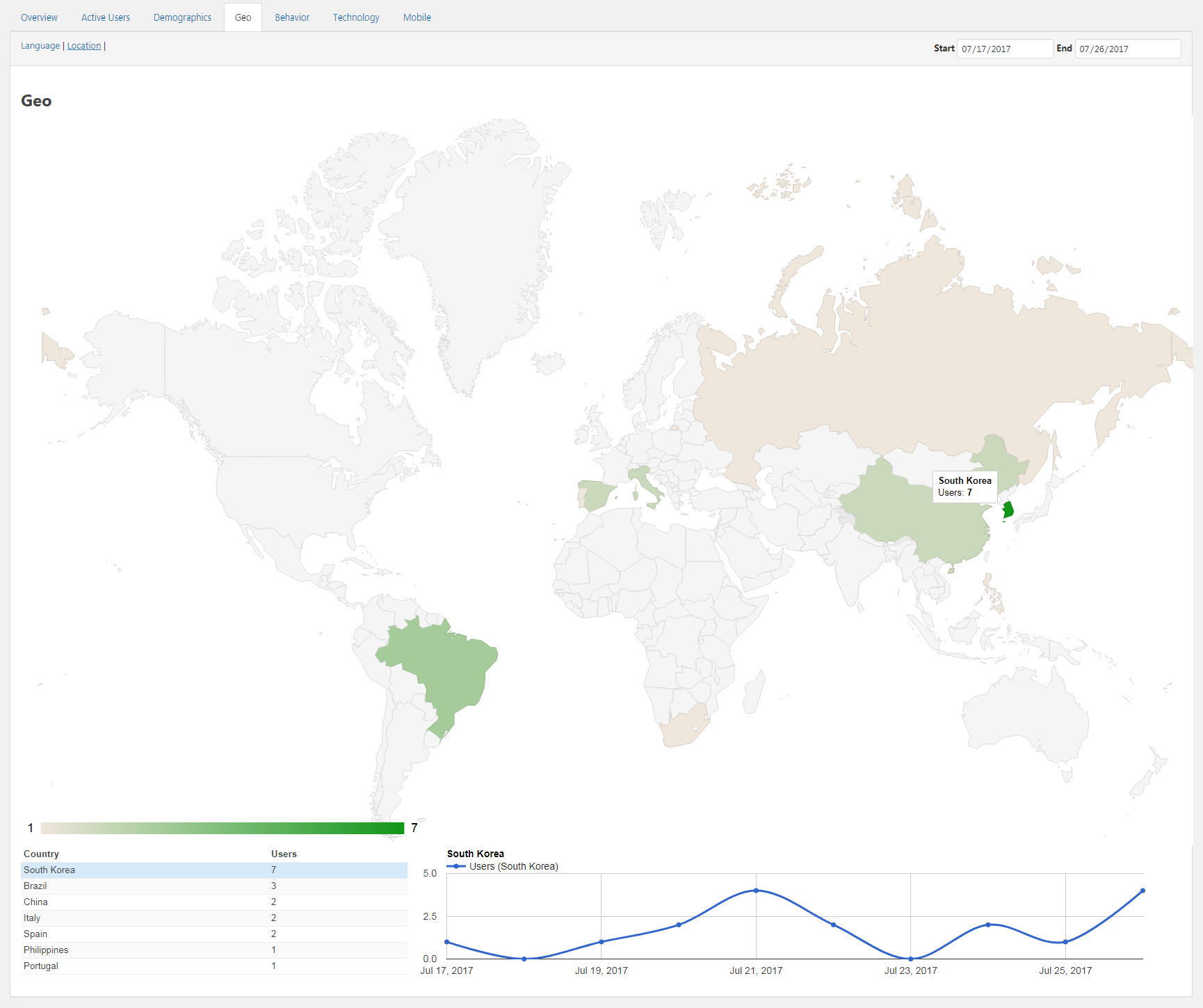The height and width of the screenshot is (1008, 1203).
Task: Open the Technology tab
Action: tap(356, 17)
